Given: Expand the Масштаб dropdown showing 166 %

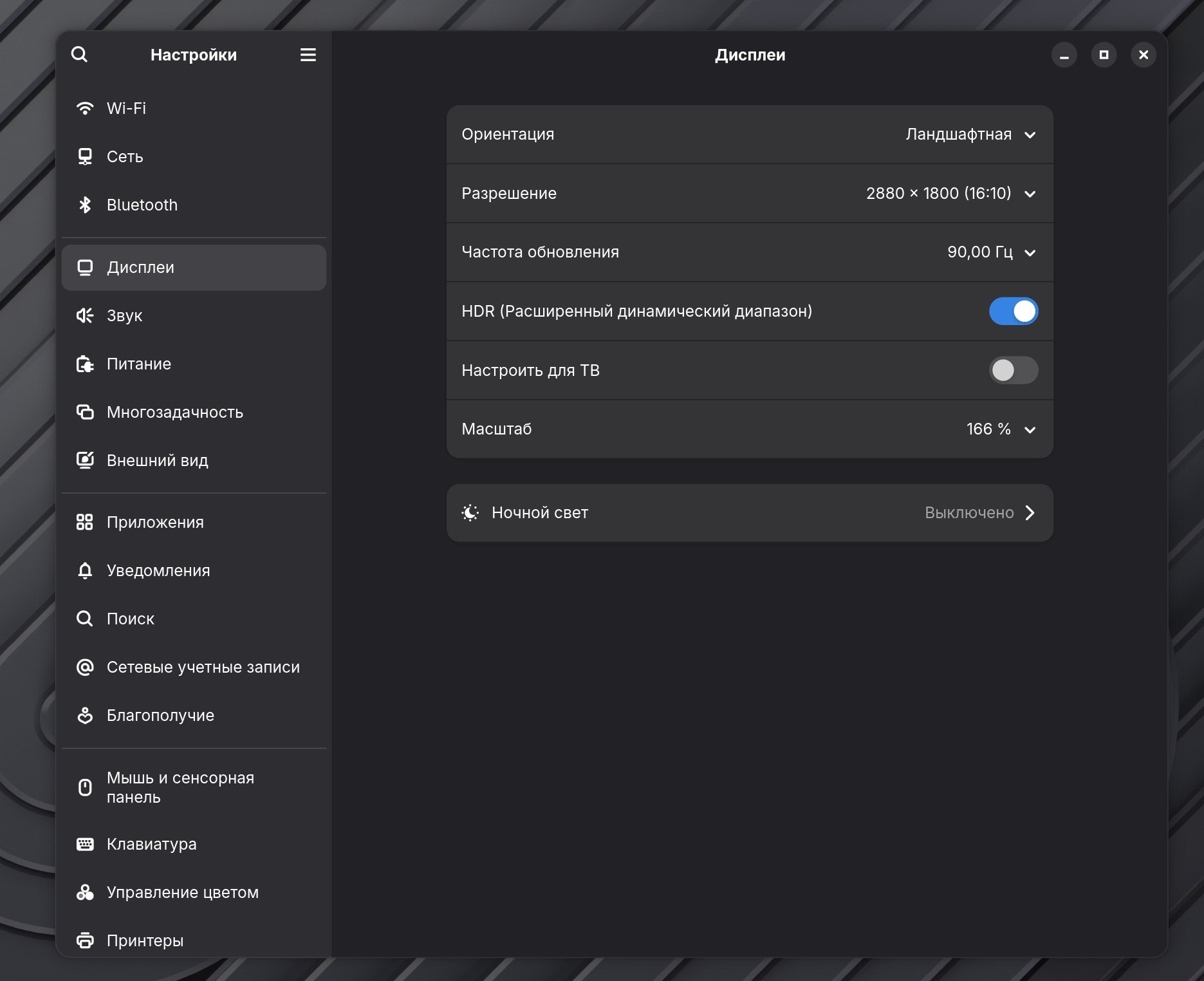Looking at the screenshot, I should [1001, 429].
